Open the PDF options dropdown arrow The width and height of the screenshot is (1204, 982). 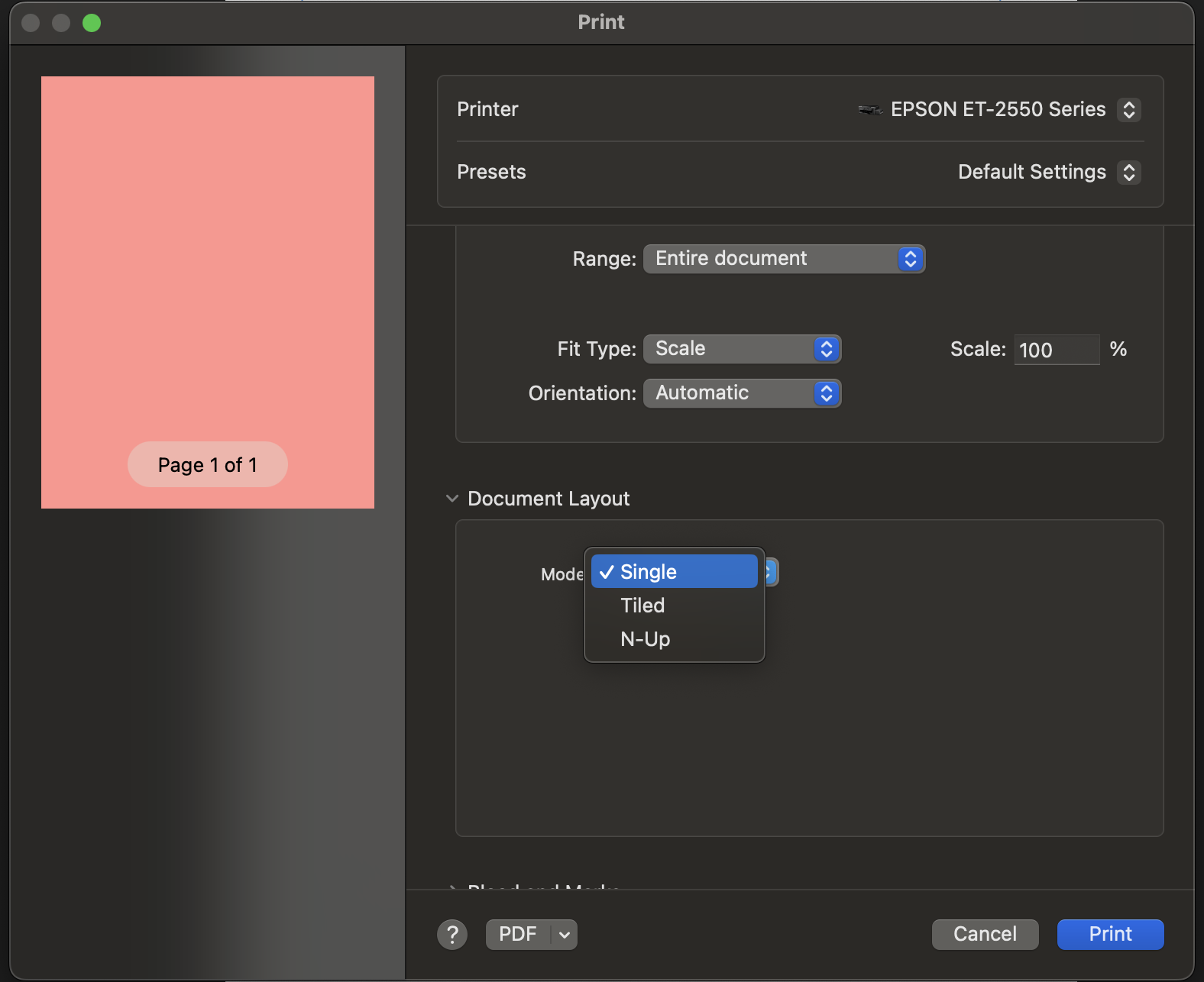[x=565, y=935]
